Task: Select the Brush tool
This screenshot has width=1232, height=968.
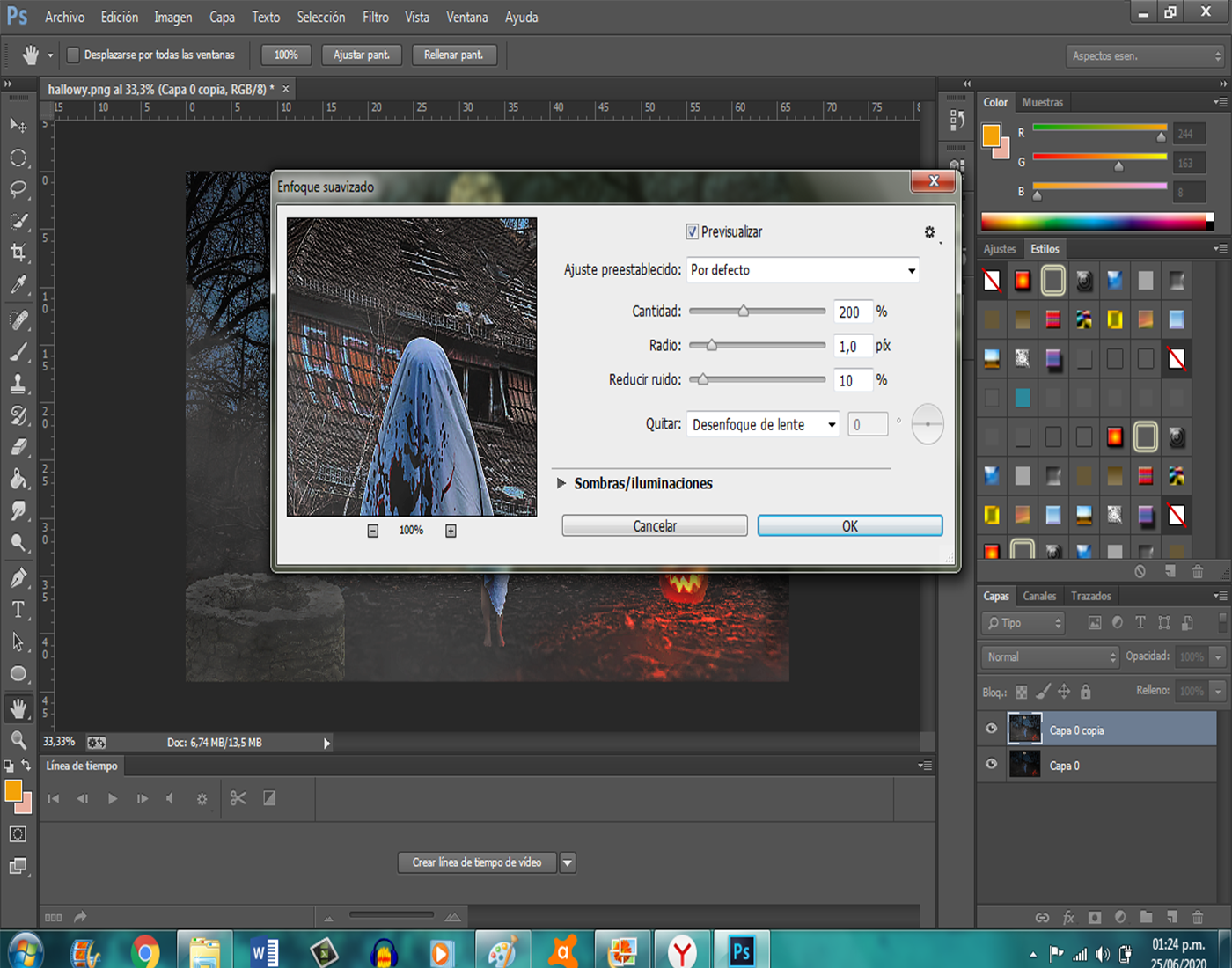Action: point(18,351)
